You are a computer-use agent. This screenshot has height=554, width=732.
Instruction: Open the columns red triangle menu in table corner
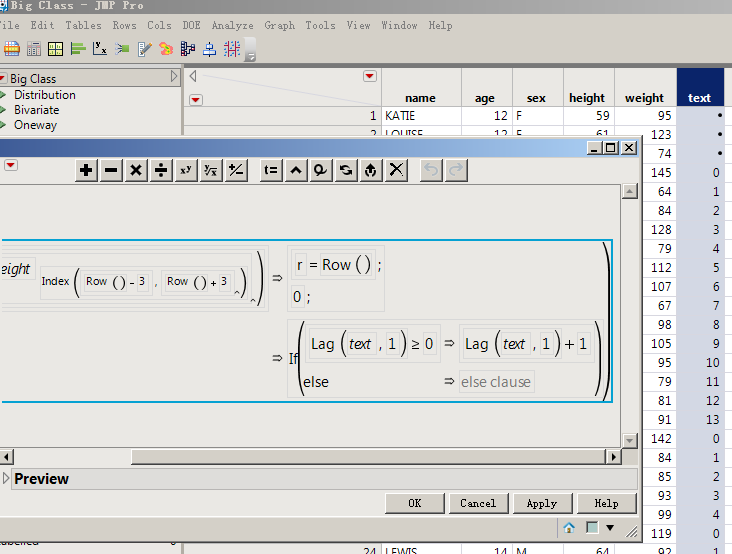click(x=370, y=76)
